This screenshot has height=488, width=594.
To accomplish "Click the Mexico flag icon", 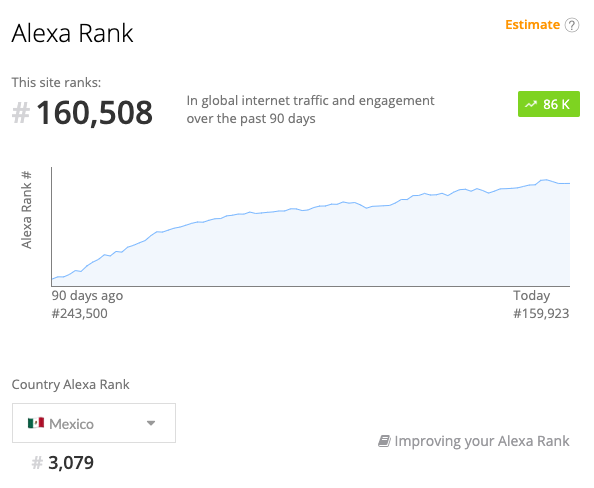I will pos(36,423).
